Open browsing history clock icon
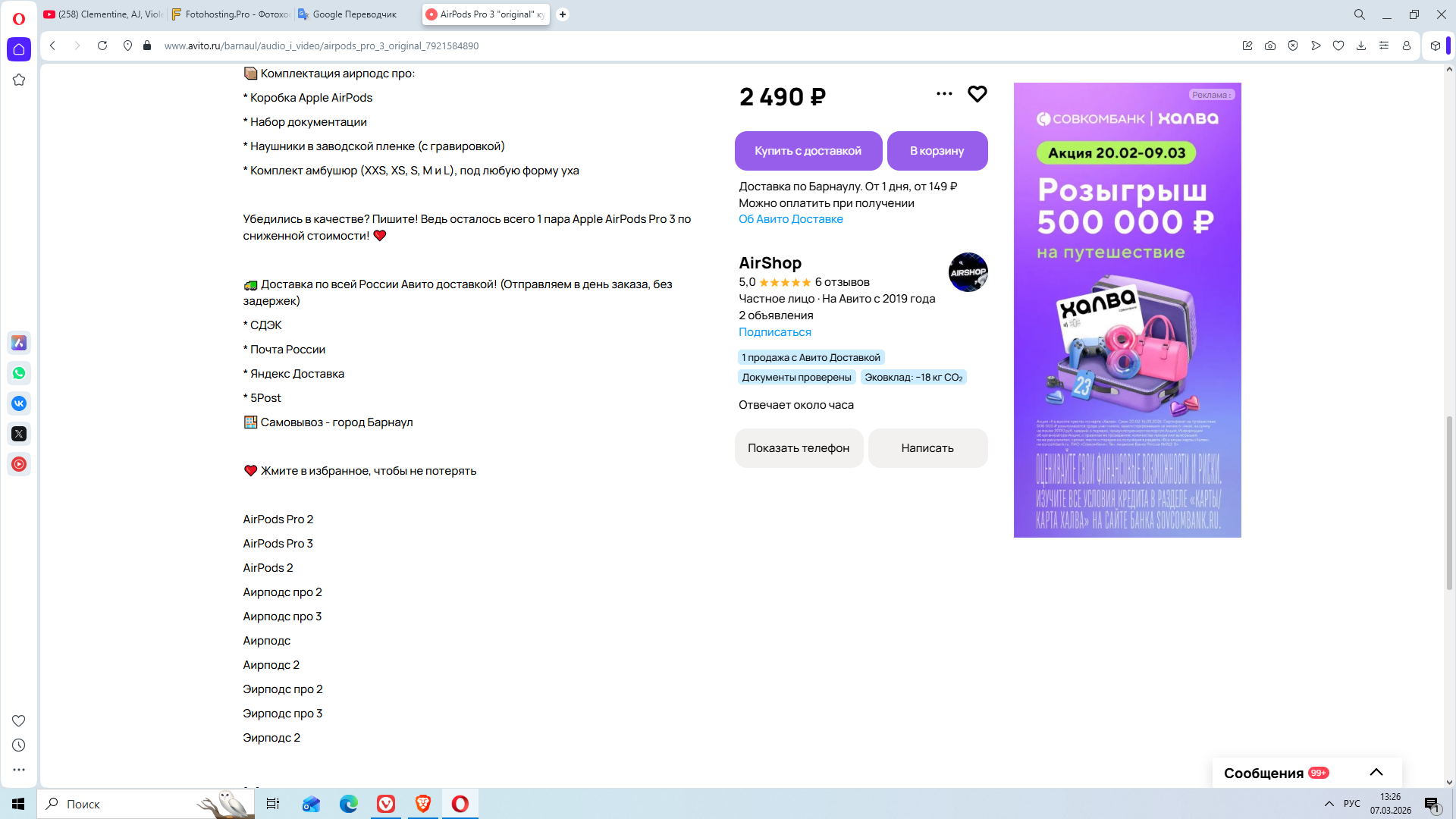The height and width of the screenshot is (819, 1456). (19, 745)
